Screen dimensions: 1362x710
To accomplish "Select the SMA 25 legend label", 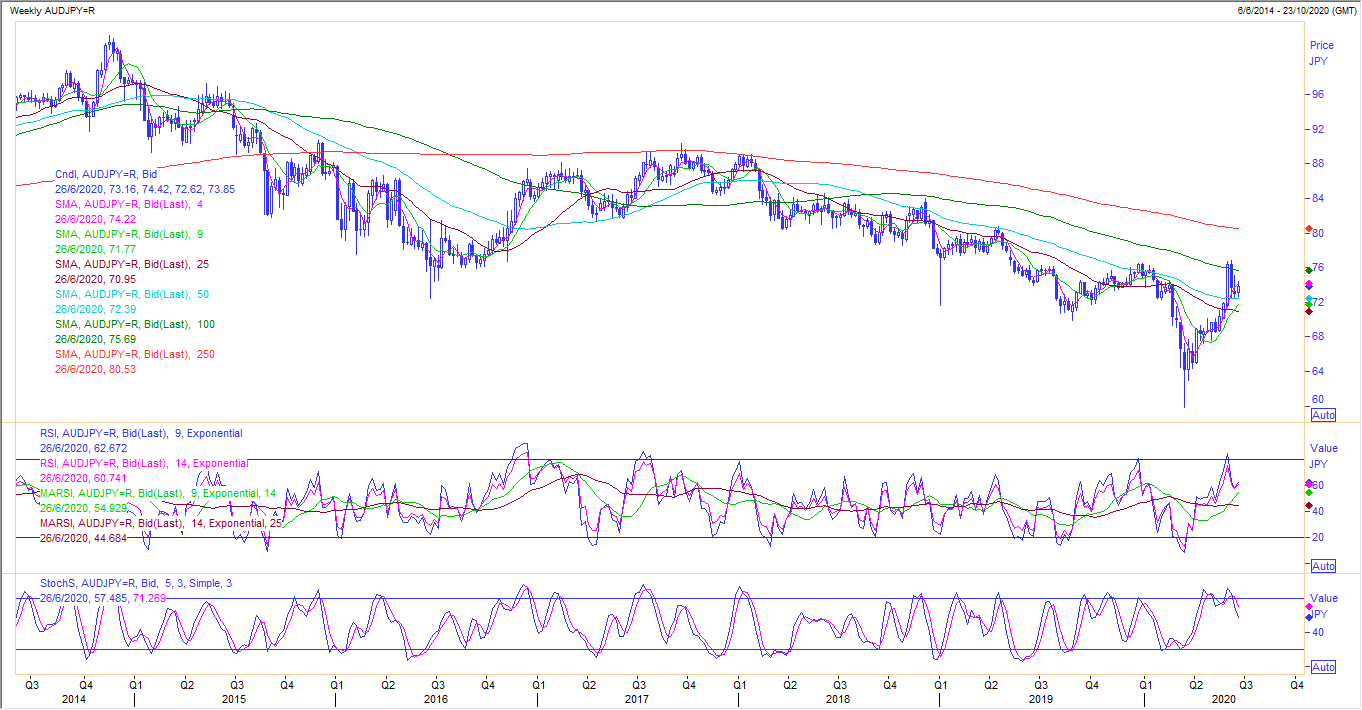I will tap(134, 264).
